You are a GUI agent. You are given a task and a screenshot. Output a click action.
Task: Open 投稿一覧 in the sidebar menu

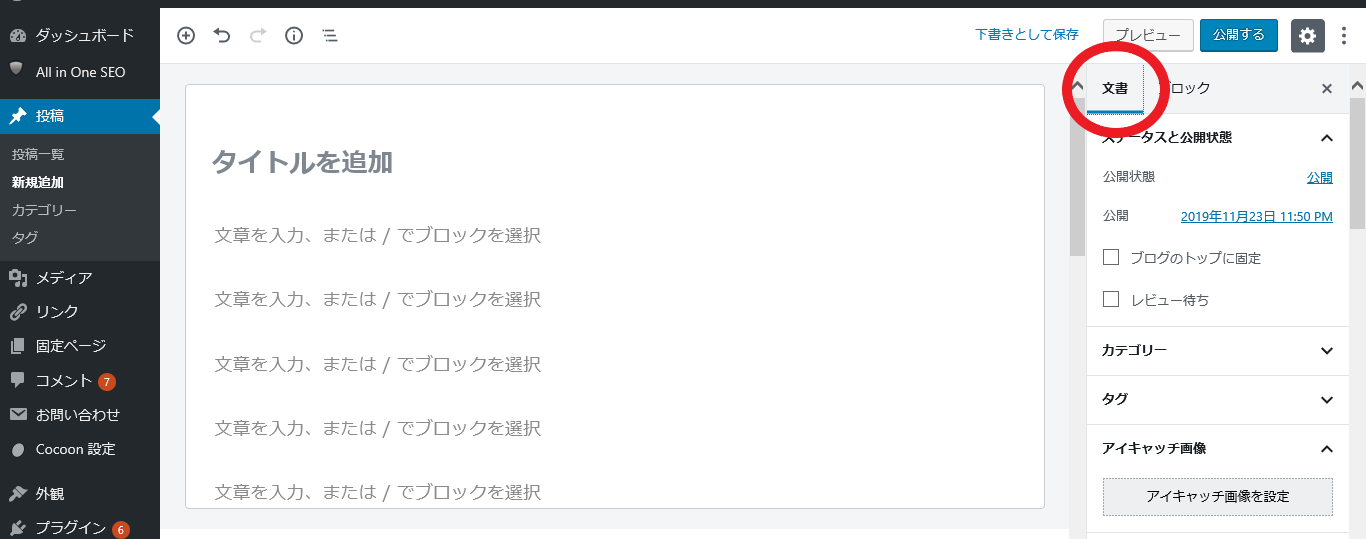[38, 155]
